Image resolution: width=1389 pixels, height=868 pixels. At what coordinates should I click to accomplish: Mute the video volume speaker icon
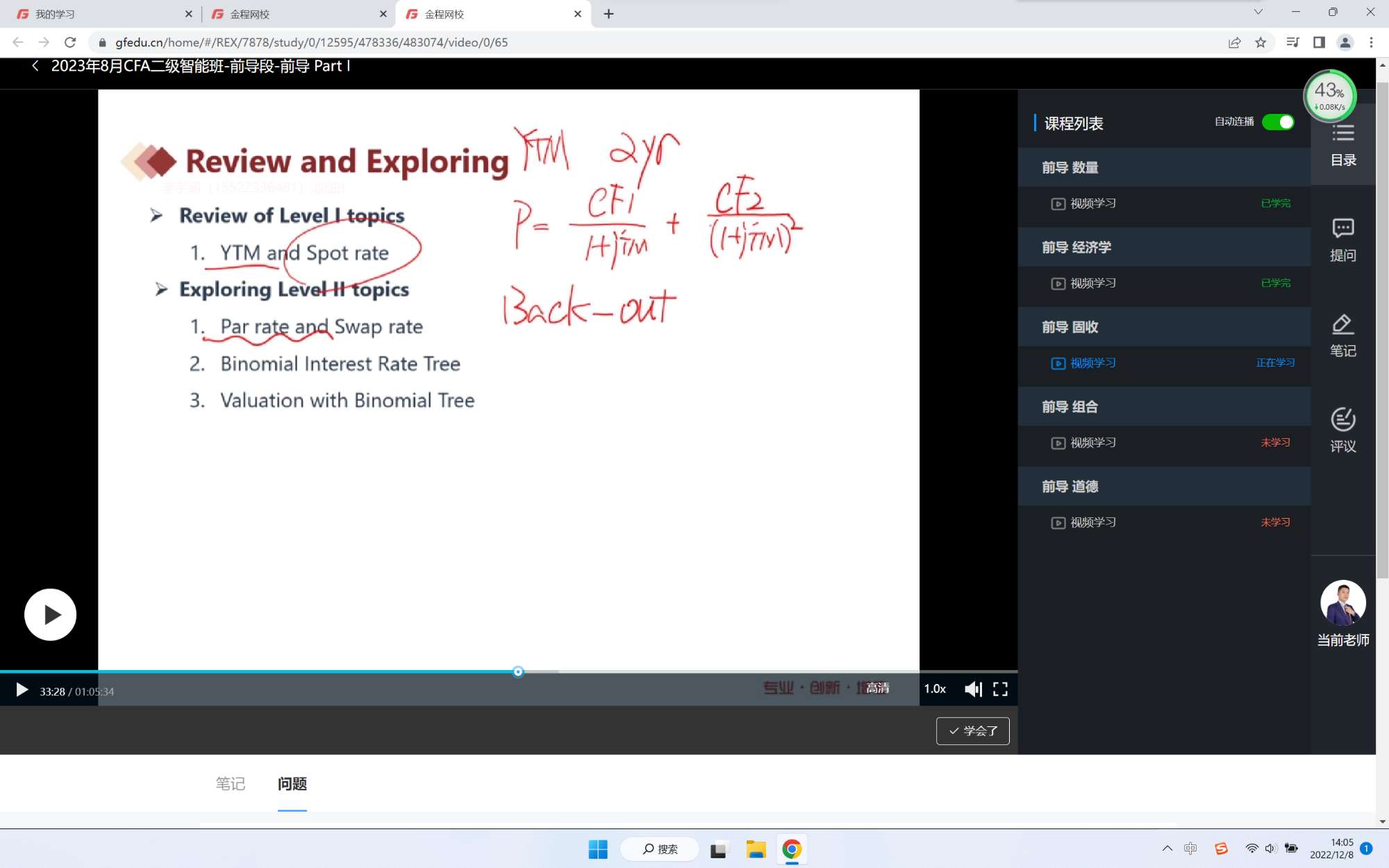pyautogui.click(x=972, y=689)
